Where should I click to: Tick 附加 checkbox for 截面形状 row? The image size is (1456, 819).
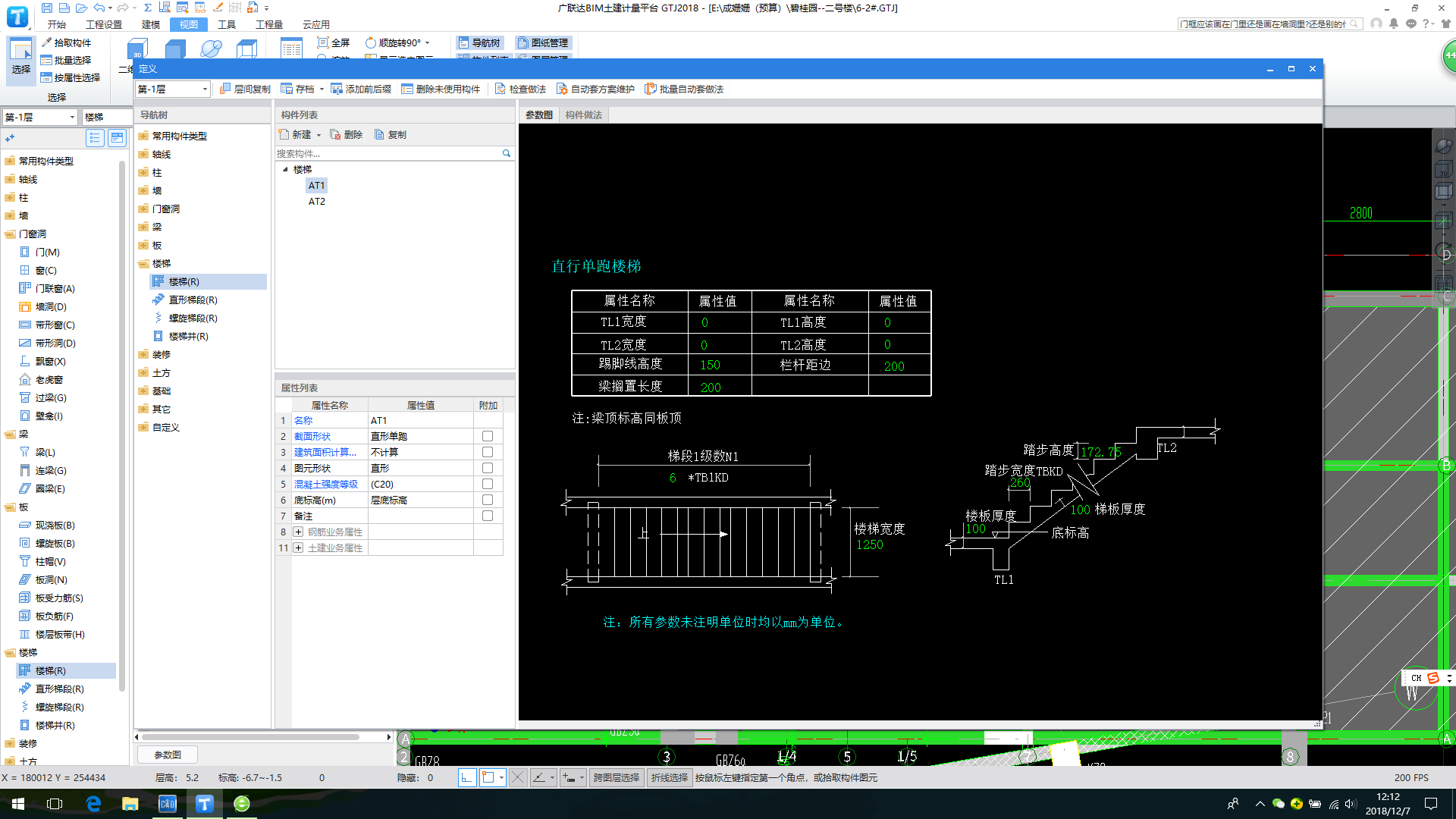[488, 436]
